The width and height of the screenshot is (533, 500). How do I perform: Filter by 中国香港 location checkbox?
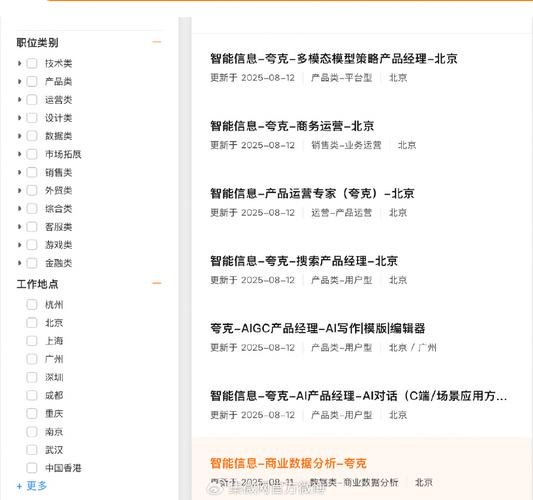[32, 468]
